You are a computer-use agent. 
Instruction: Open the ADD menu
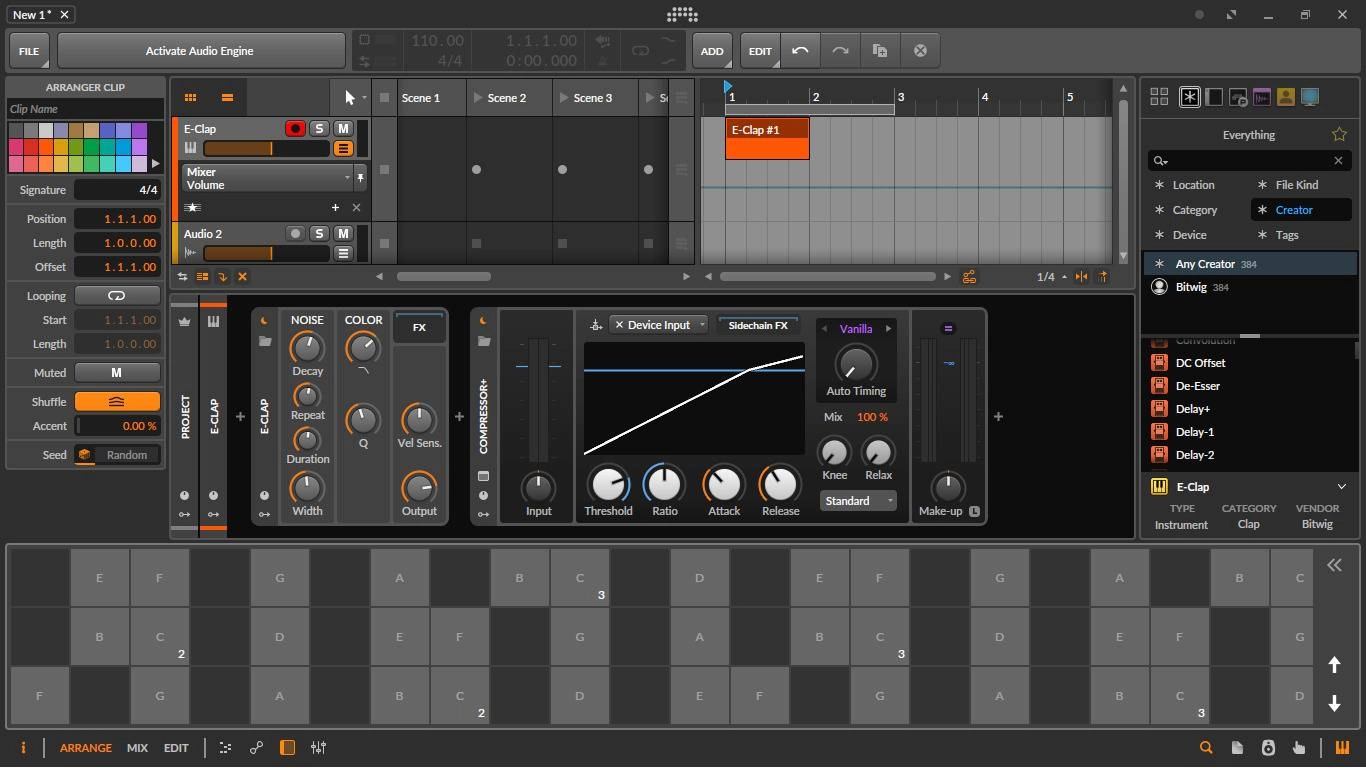712,51
